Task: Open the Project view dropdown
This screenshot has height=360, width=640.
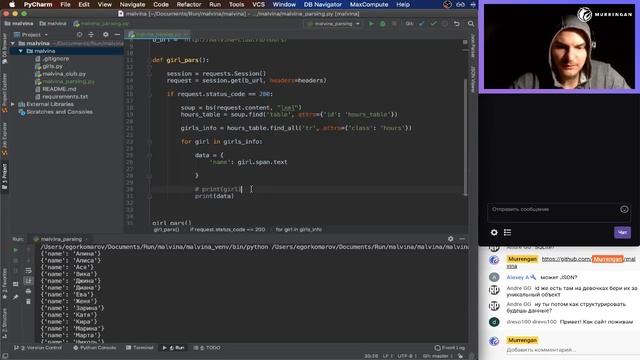Action: (31, 35)
